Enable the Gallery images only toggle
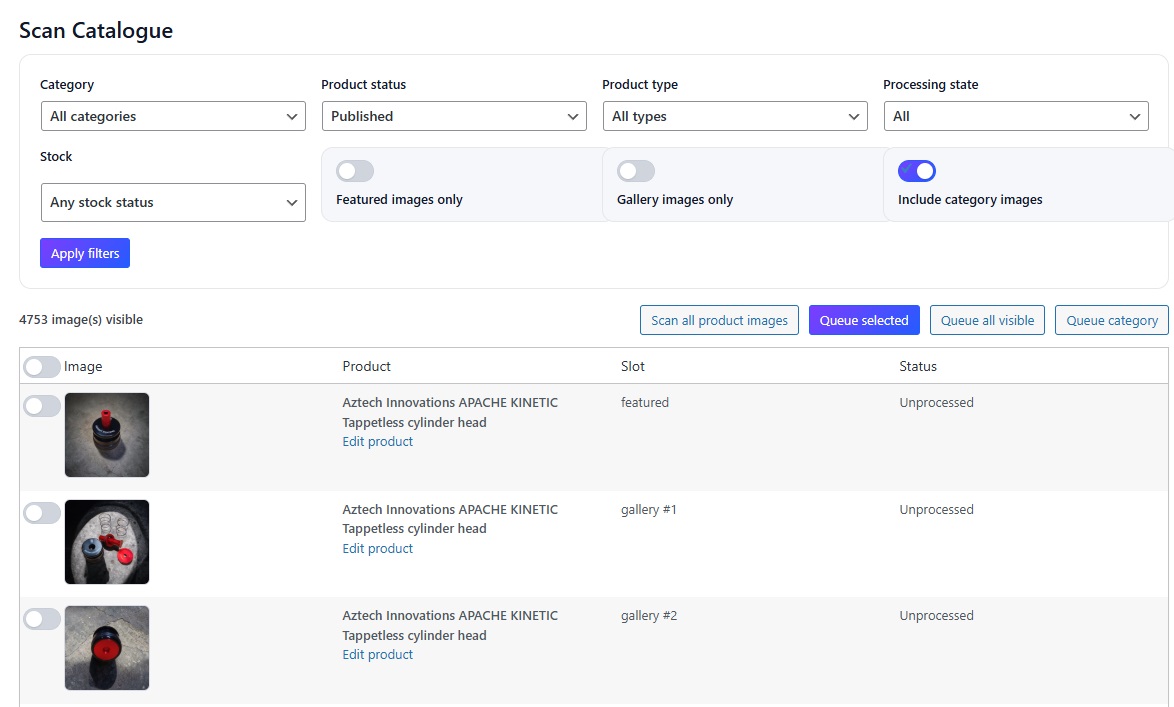Viewport: 1174px width, 707px height. tap(636, 170)
